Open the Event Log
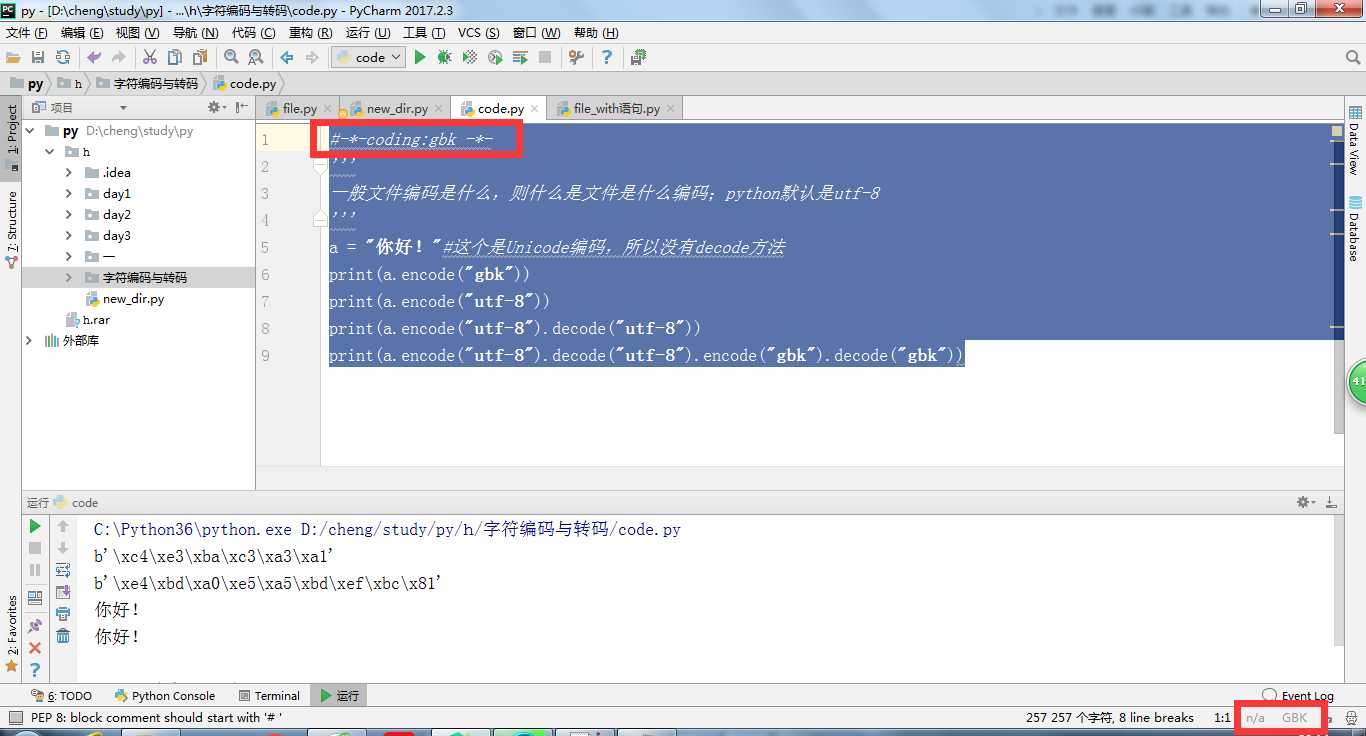The width and height of the screenshot is (1366, 736). point(1298,696)
